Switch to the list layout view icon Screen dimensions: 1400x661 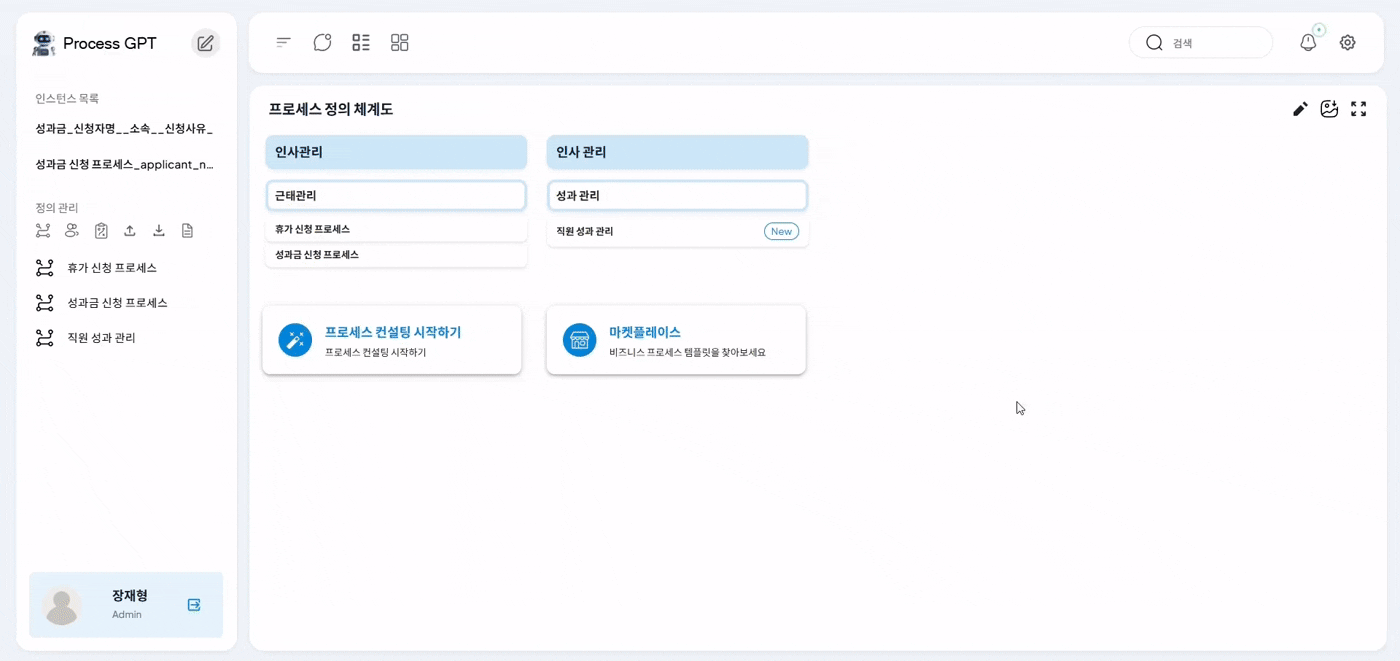(x=361, y=42)
